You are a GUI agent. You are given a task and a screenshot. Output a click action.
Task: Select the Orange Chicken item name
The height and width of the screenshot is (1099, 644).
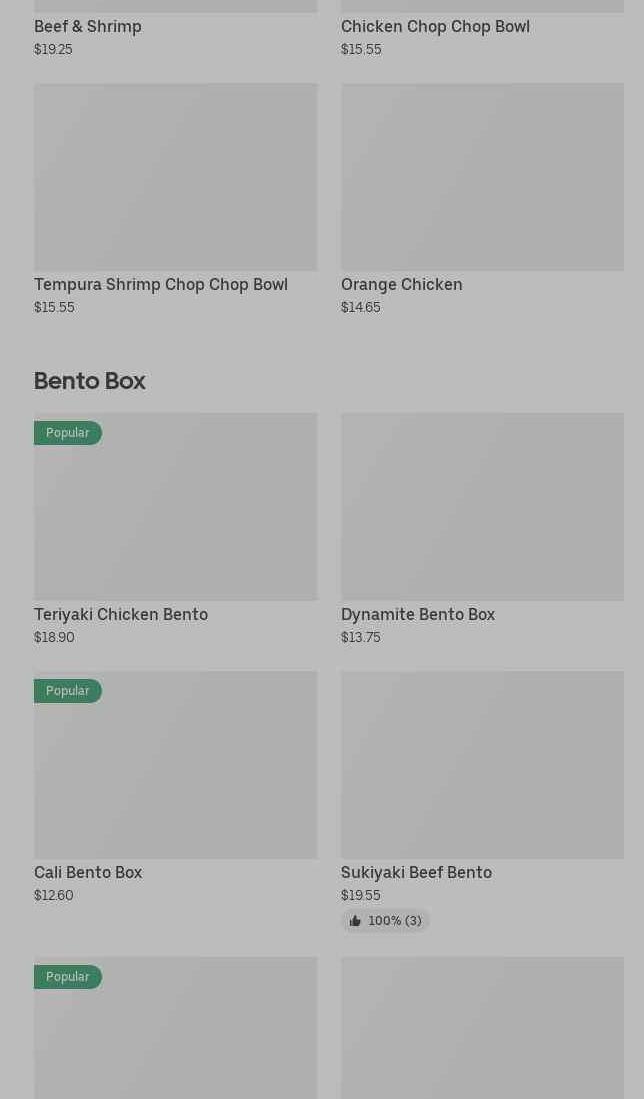click(402, 285)
